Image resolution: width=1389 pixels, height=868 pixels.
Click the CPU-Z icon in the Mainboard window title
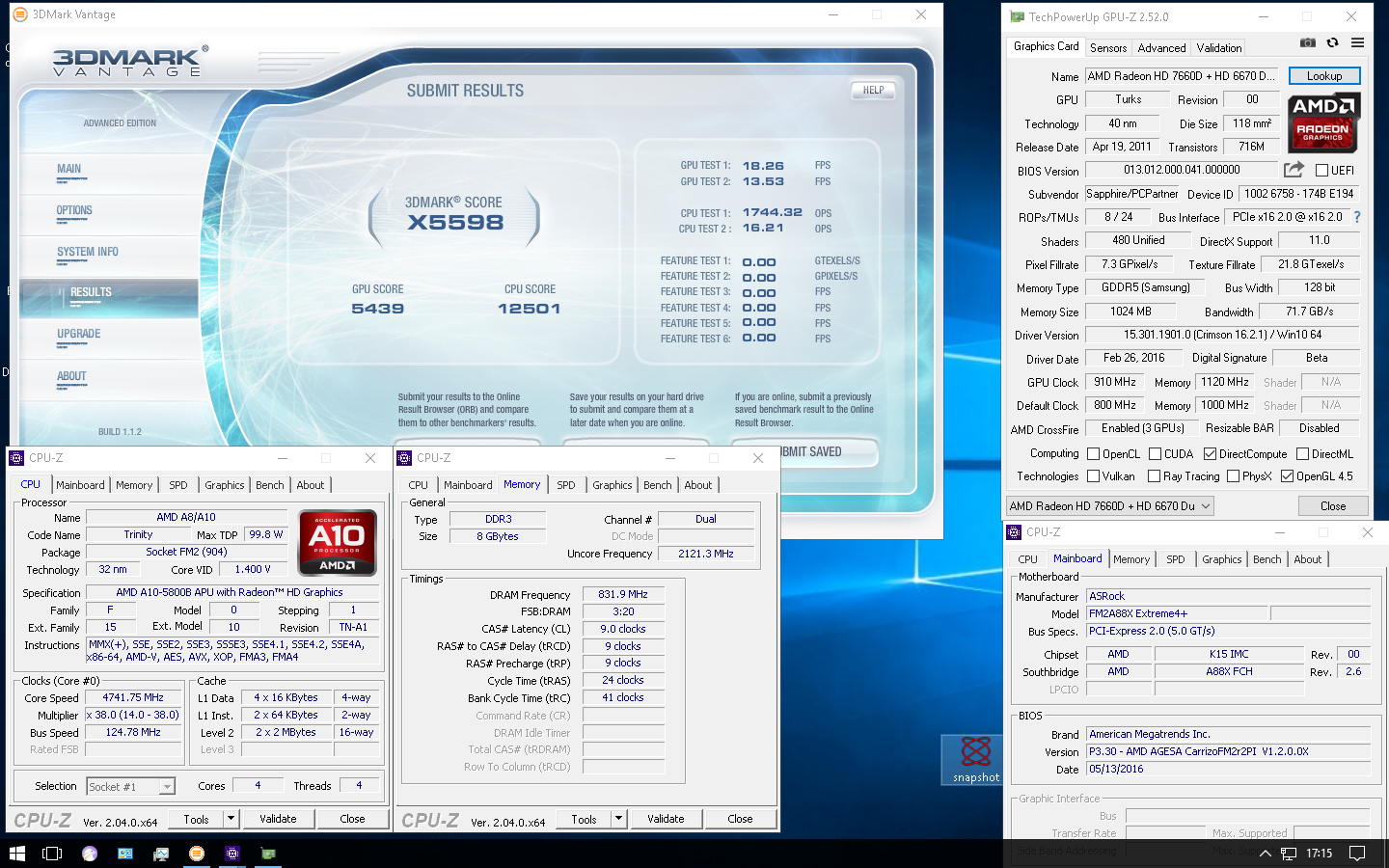[x=1014, y=532]
